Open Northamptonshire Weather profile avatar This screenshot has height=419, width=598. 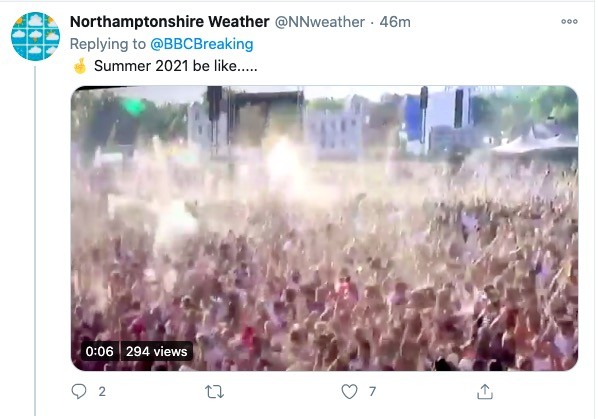35,36
